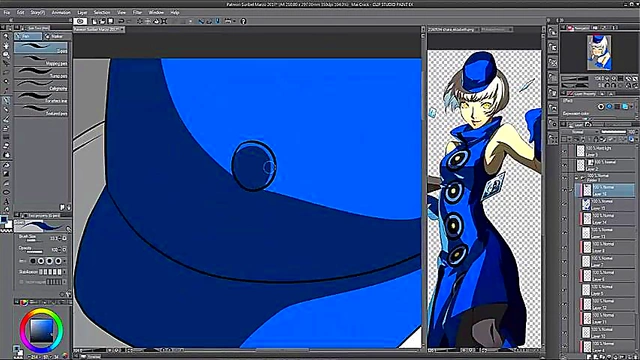Open the File menu
This screenshot has width=640, height=360.
coord(7,13)
